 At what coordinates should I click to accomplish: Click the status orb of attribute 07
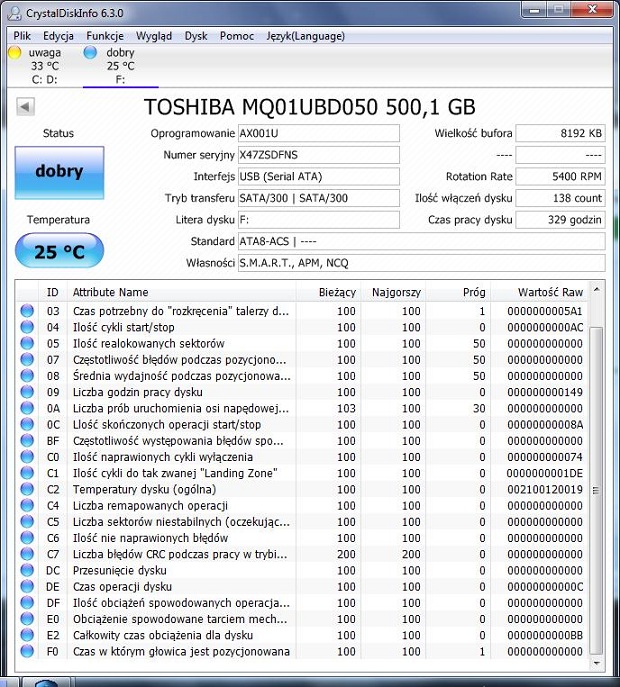tap(27, 359)
